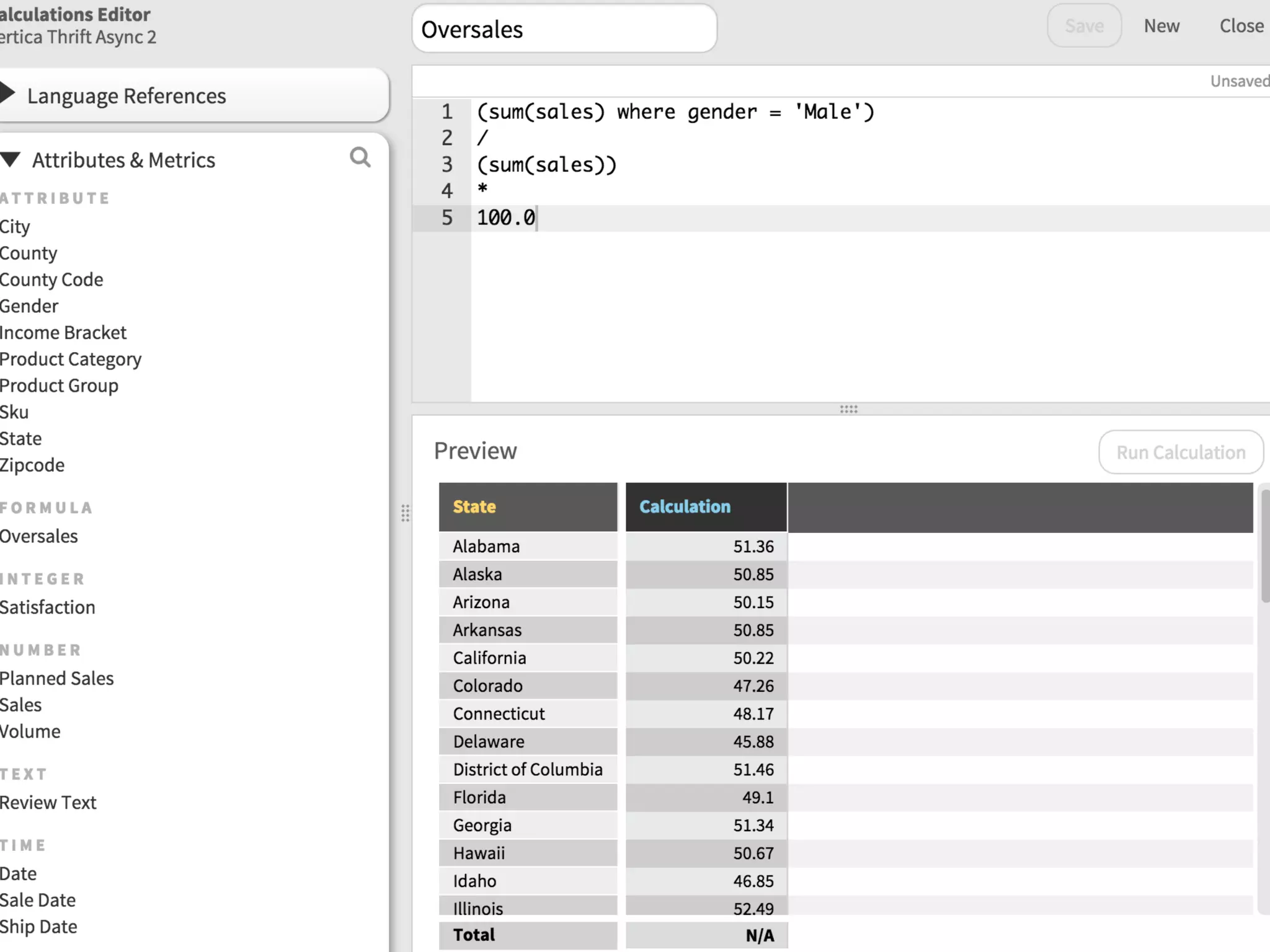Close the calculations editor
Image resolution: width=1270 pixels, height=952 pixels.
point(1241,26)
